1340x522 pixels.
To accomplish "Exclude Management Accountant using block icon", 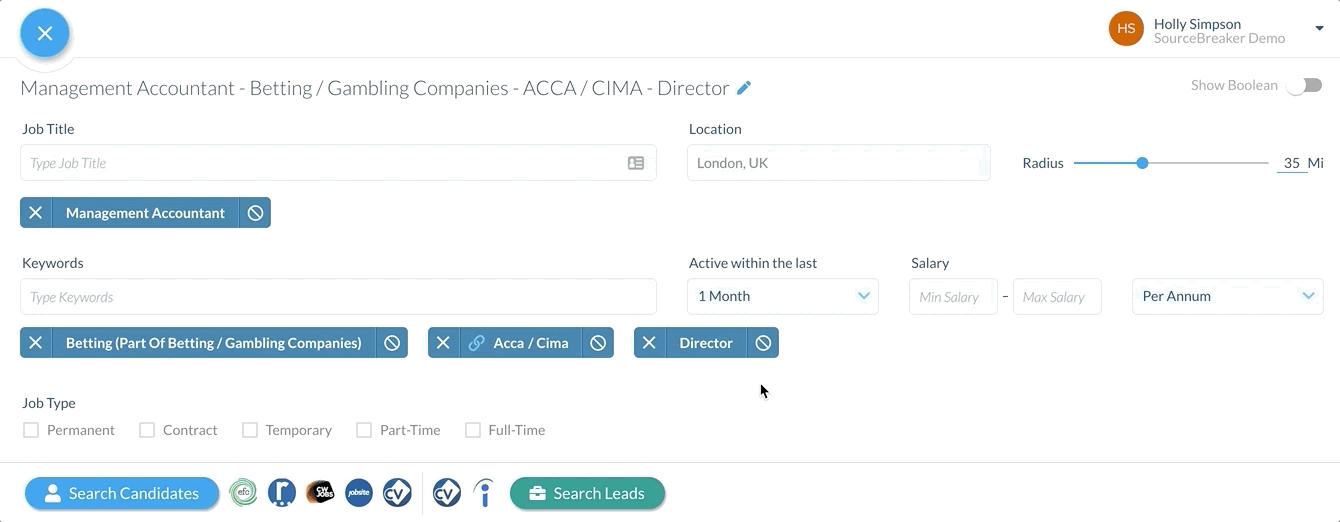I will pos(255,213).
